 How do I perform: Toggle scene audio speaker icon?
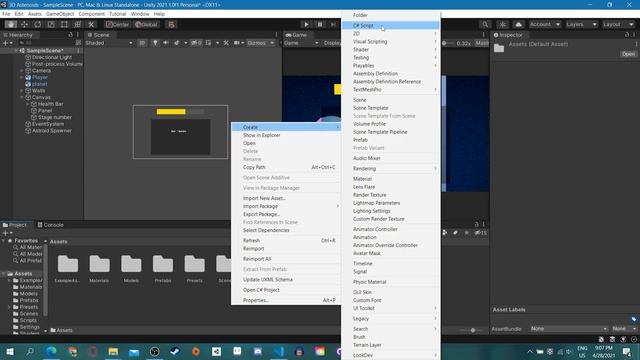pos(166,43)
